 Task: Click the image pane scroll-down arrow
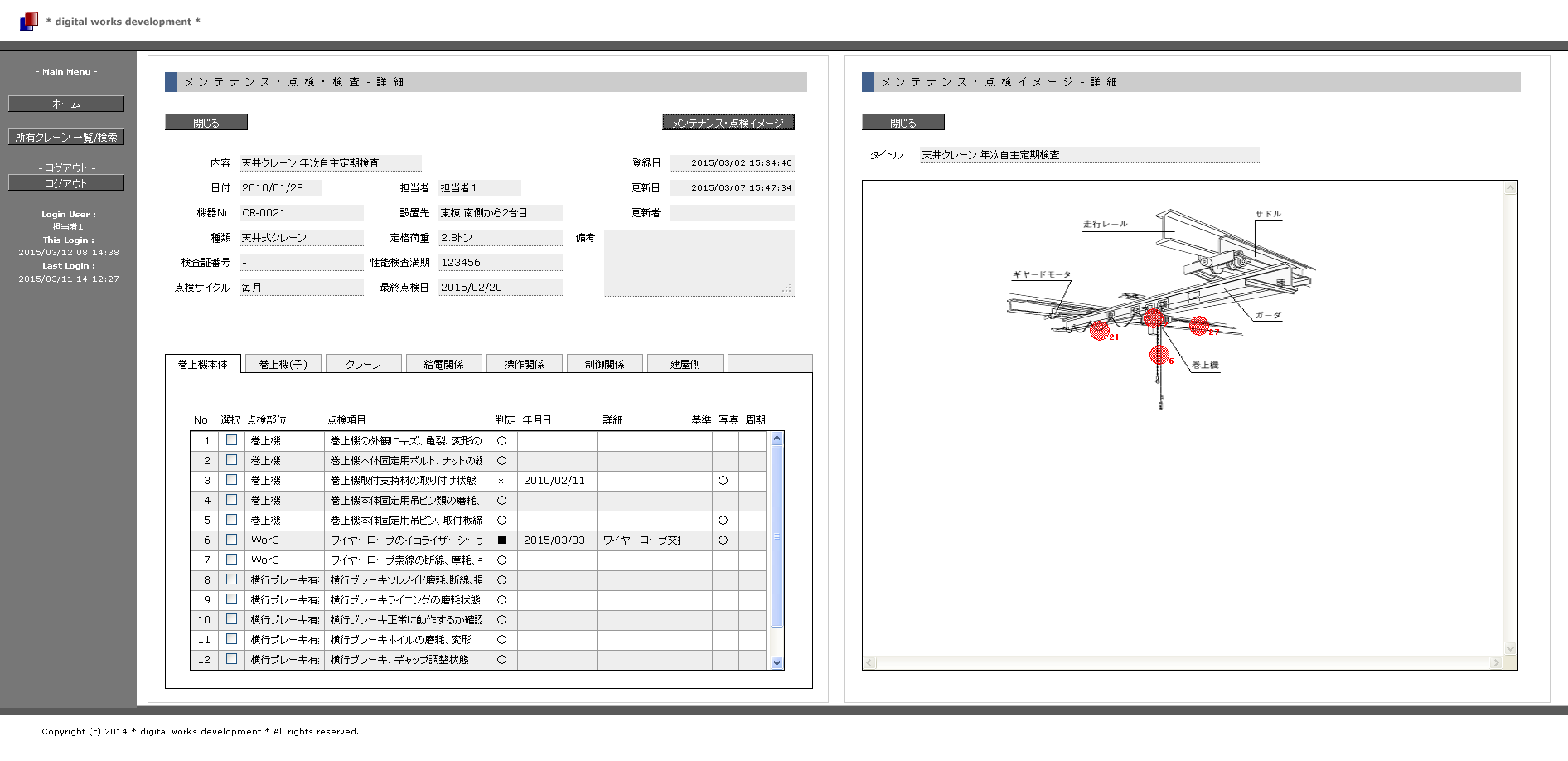pyautogui.click(x=1510, y=649)
